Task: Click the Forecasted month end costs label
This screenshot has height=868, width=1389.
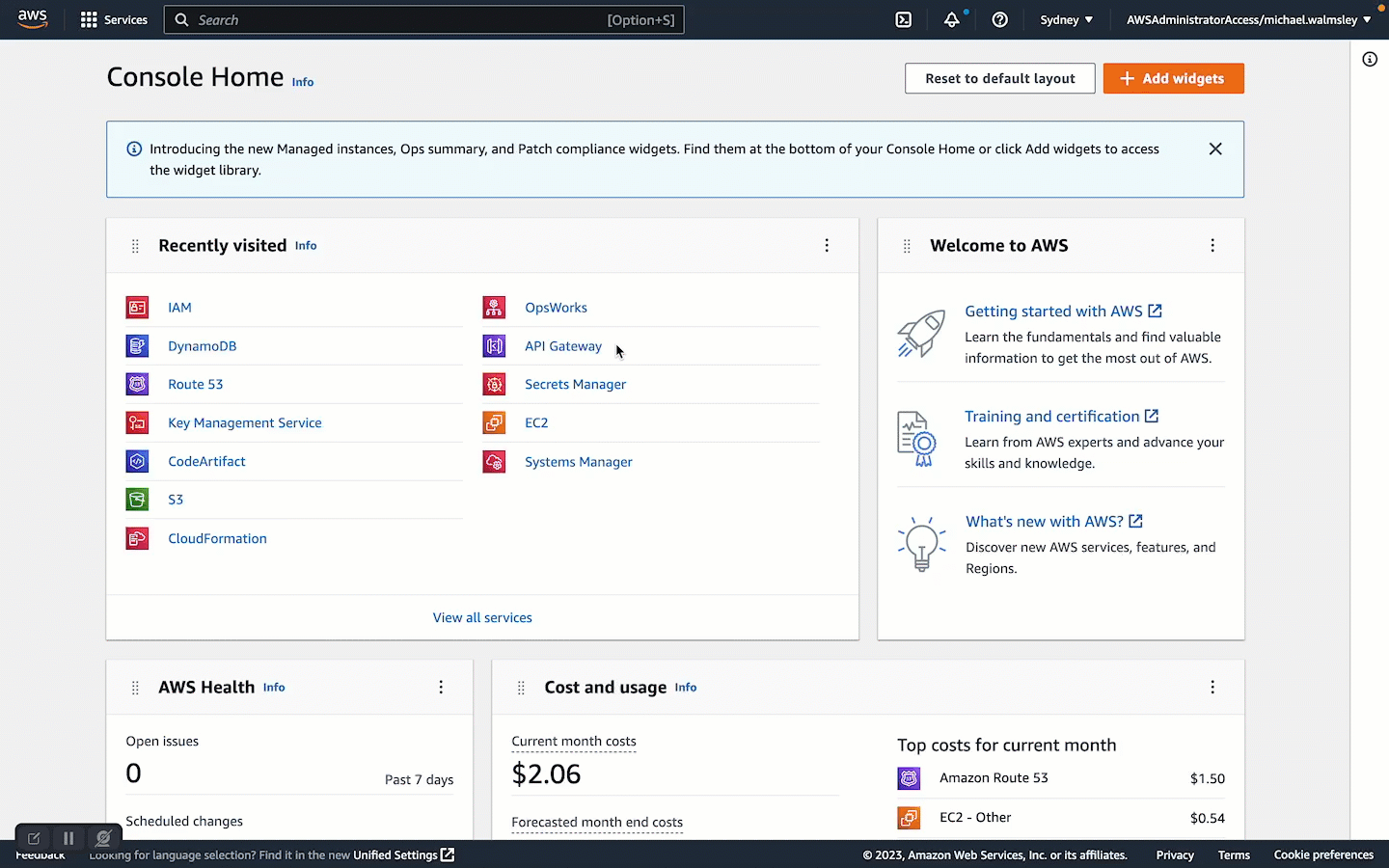Action: point(597,822)
